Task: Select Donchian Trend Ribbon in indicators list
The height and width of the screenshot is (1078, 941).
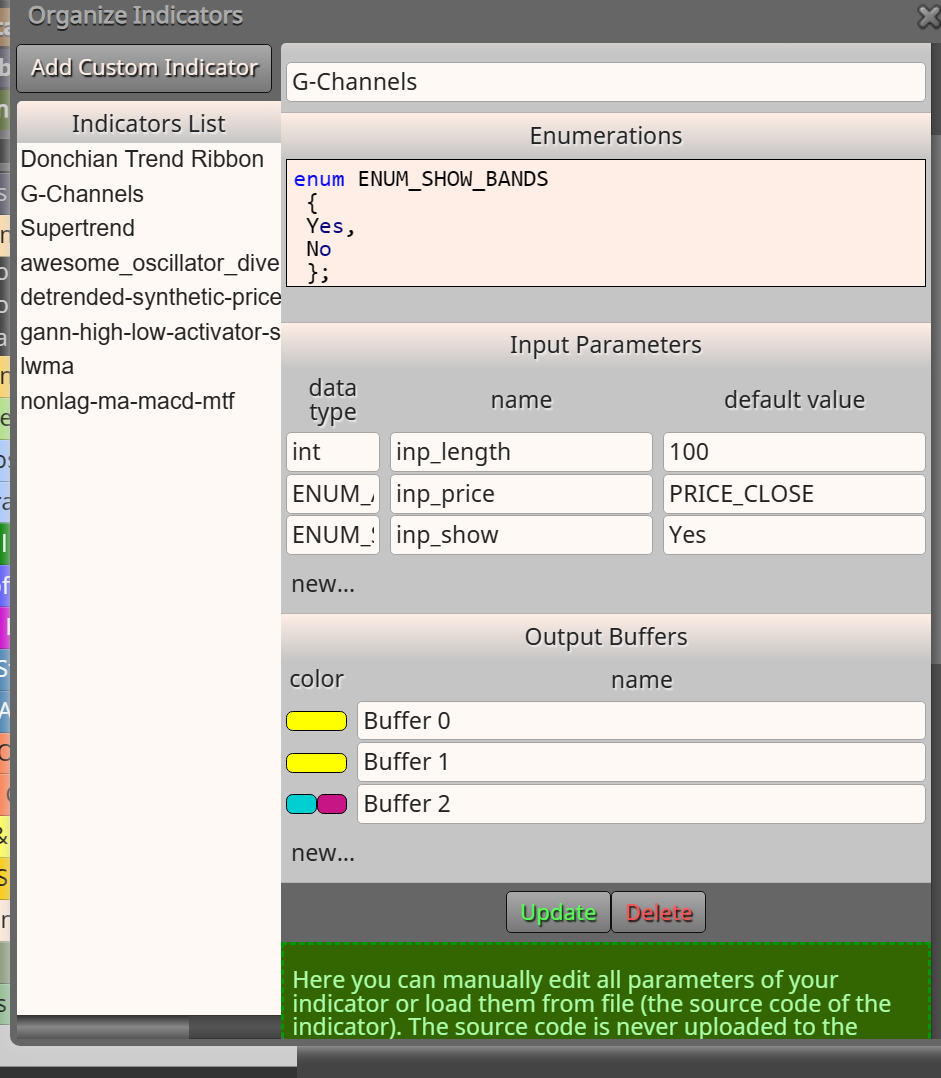Action: [142, 159]
